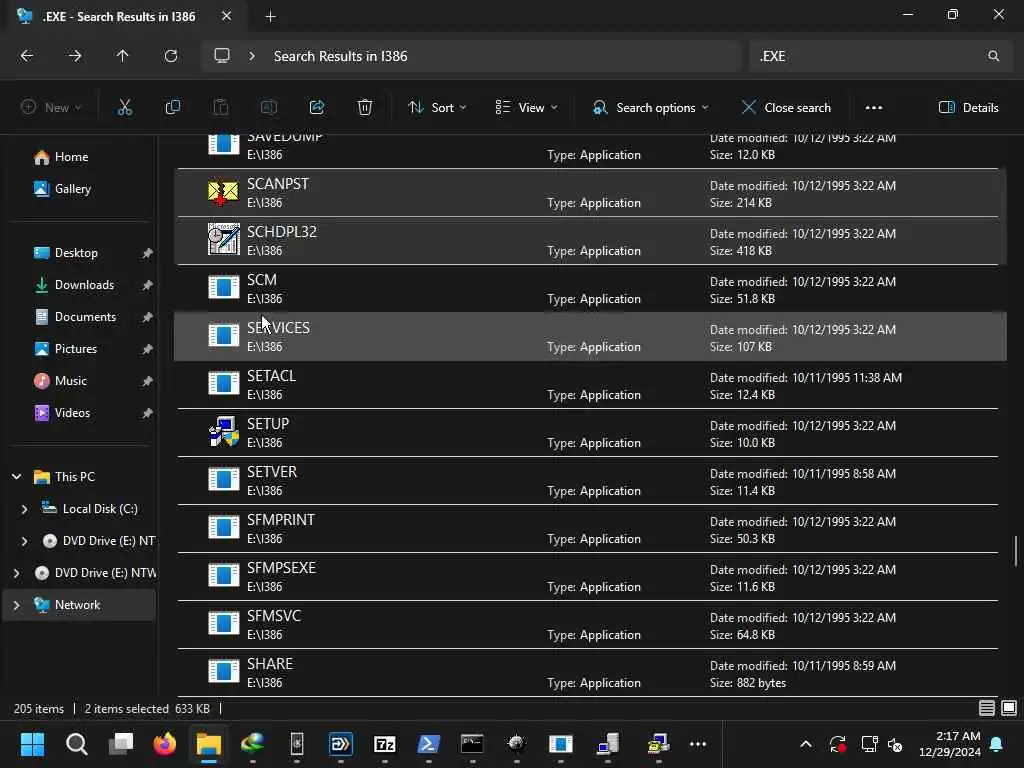Click the This PC label in the tree
Screen dimensions: 1024x768
tap(74, 477)
